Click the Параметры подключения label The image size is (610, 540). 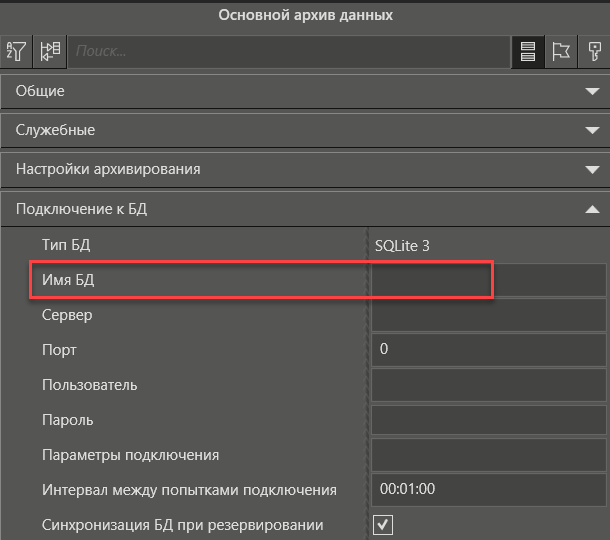130,455
